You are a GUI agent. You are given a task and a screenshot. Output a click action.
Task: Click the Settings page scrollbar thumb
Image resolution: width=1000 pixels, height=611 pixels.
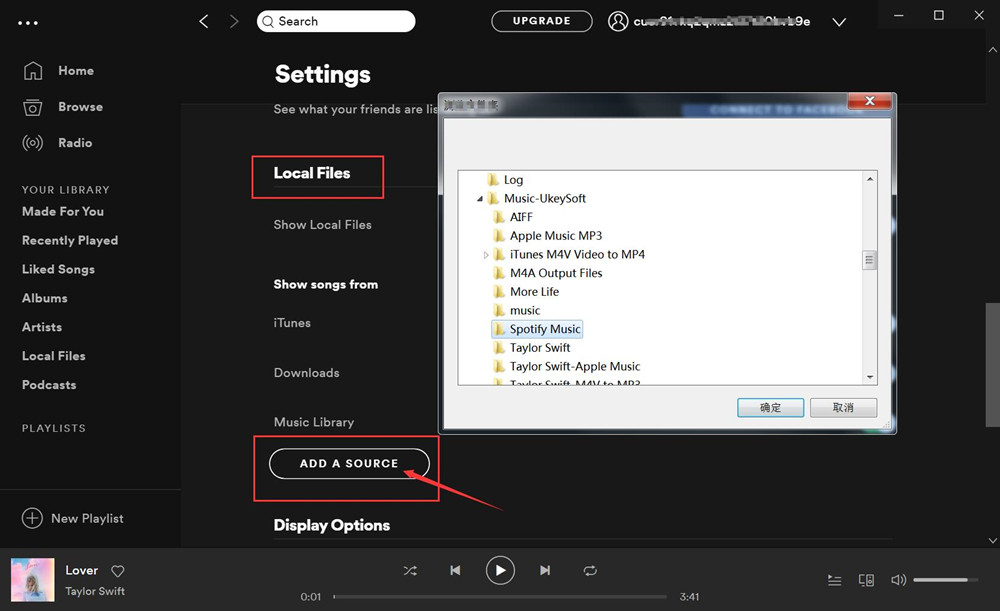pyautogui.click(x=992, y=364)
